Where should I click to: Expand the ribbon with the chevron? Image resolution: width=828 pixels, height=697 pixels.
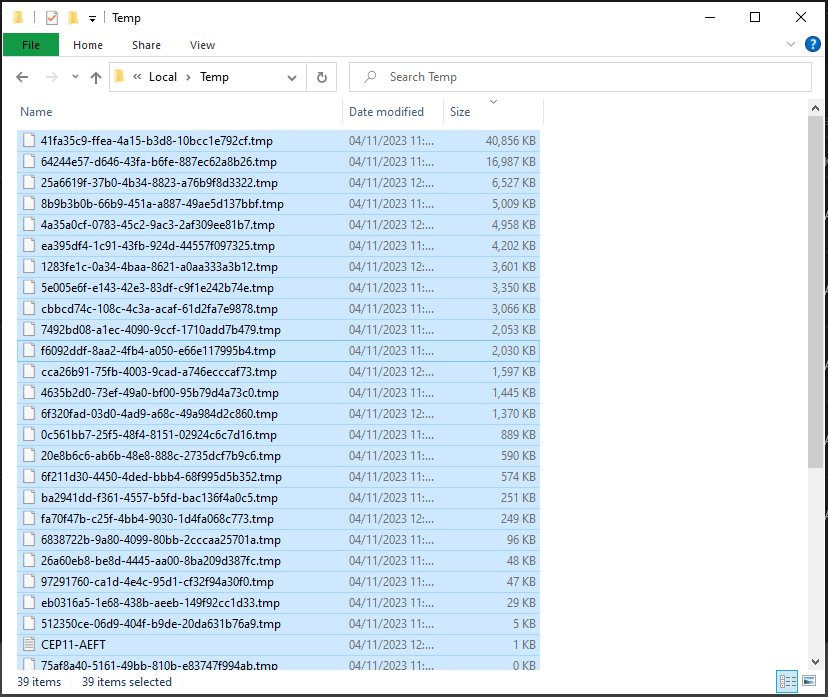tap(791, 44)
